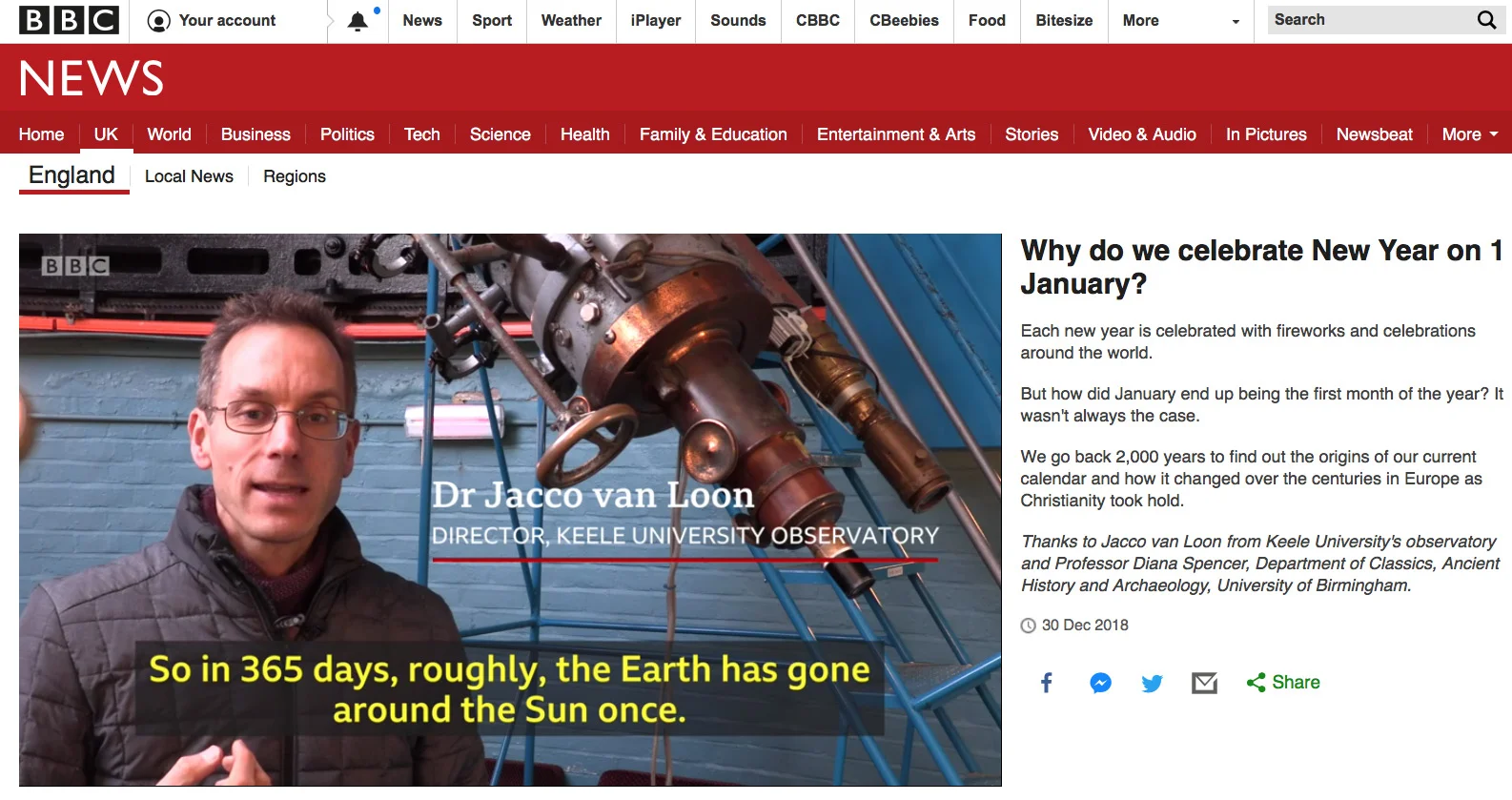Screen dimensions: 1512x800
Task: Click the Search input field
Action: tap(1370, 20)
